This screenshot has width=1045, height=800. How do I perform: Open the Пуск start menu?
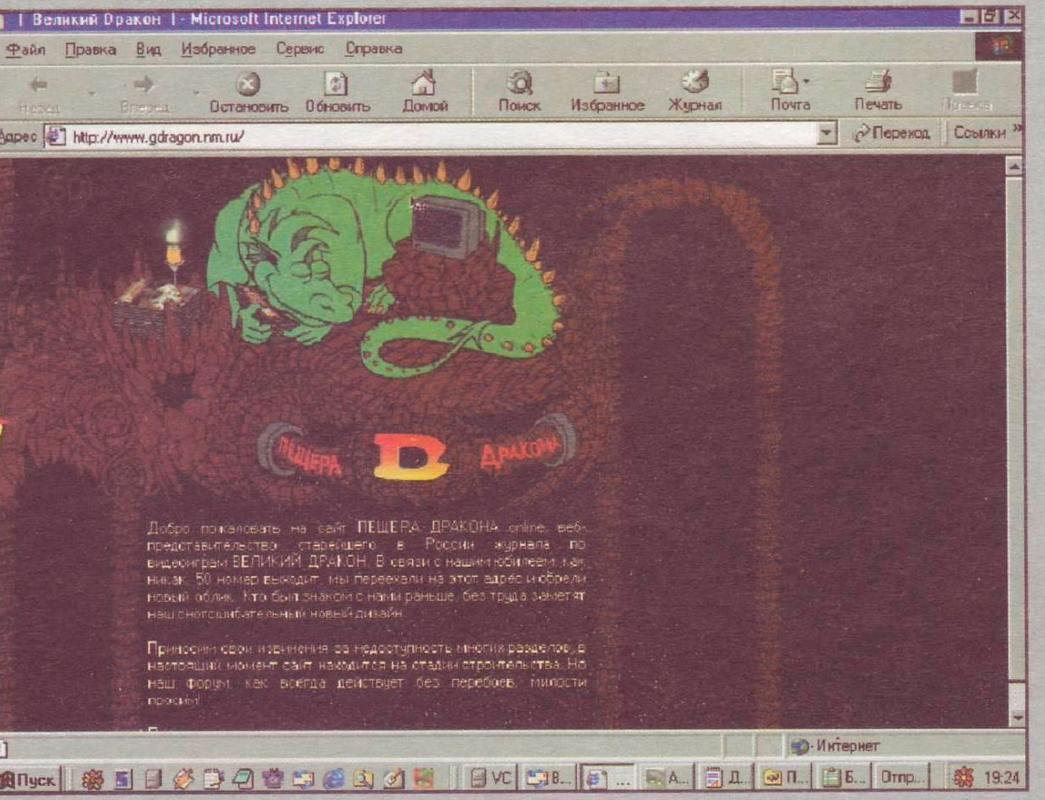(29, 779)
